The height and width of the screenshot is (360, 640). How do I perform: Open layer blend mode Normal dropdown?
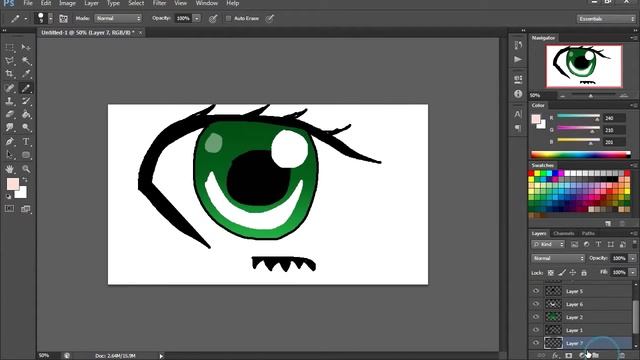(558, 258)
